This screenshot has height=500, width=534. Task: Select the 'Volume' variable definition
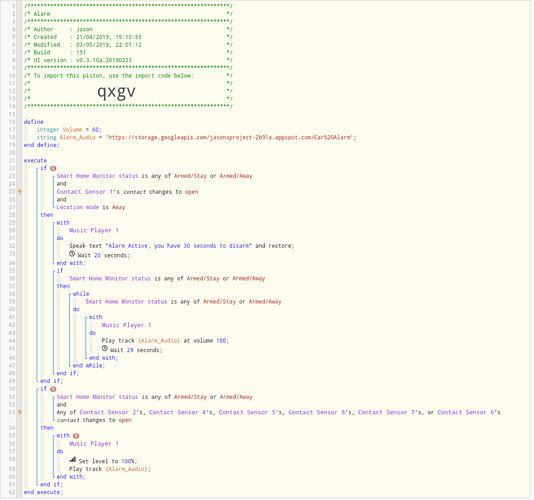click(x=69, y=130)
